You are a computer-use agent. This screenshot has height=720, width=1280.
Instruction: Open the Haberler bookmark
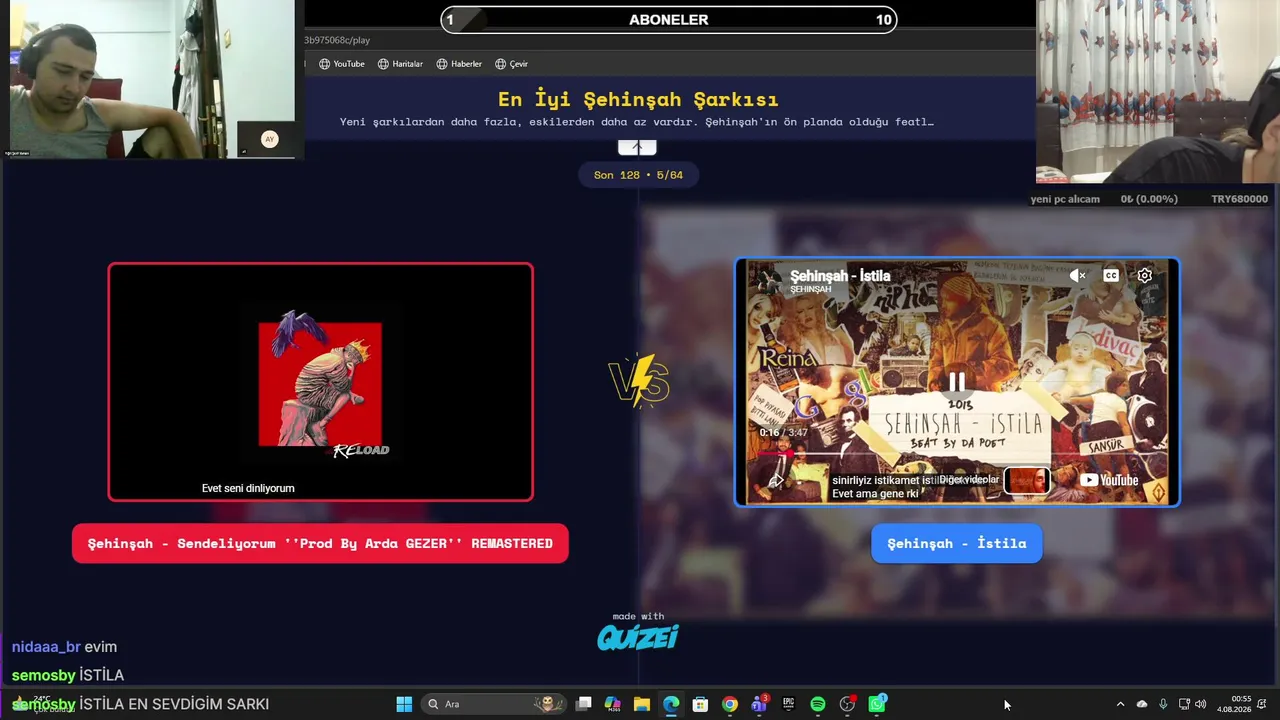(x=459, y=64)
